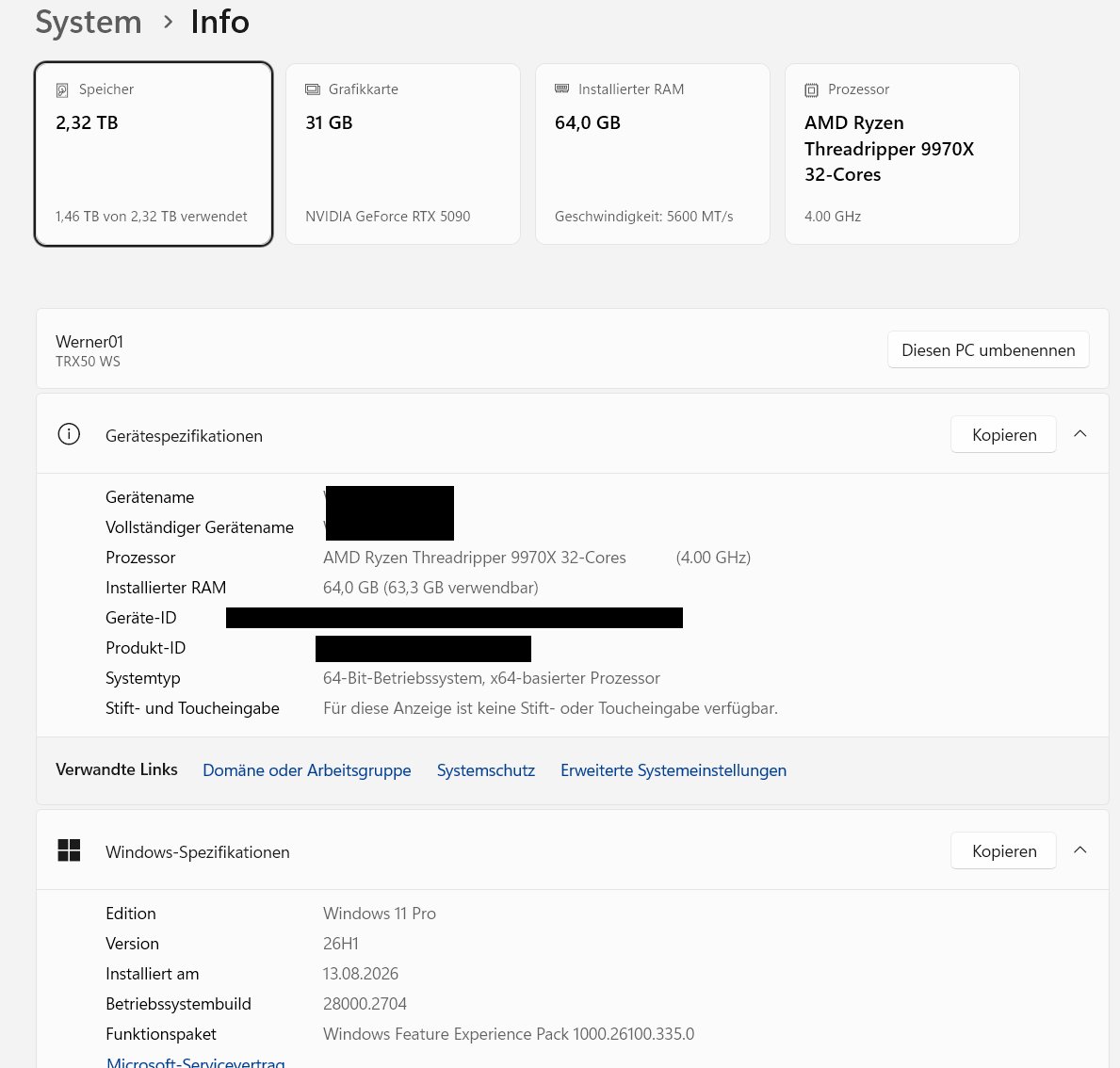The width and height of the screenshot is (1120, 1068).
Task: Click the Gerätespezifikationen info icon
Action: [x=69, y=434]
